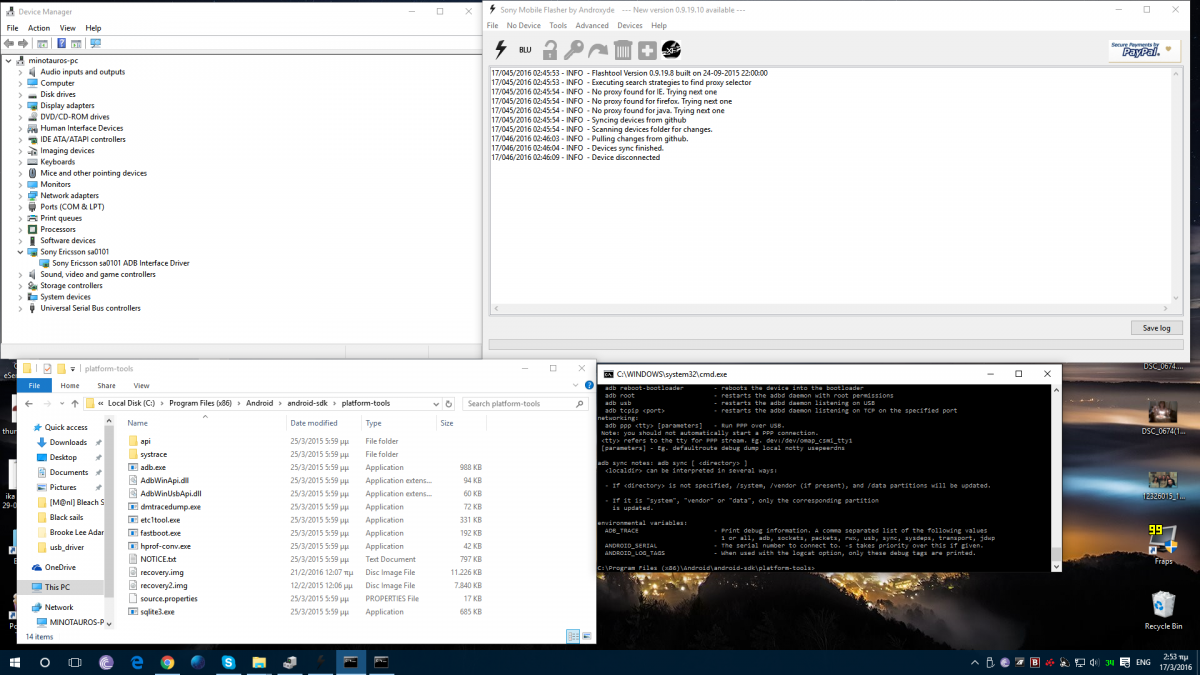Select Human Interface Devices in device tree
This screenshot has height=675, width=1200.
tap(82, 128)
